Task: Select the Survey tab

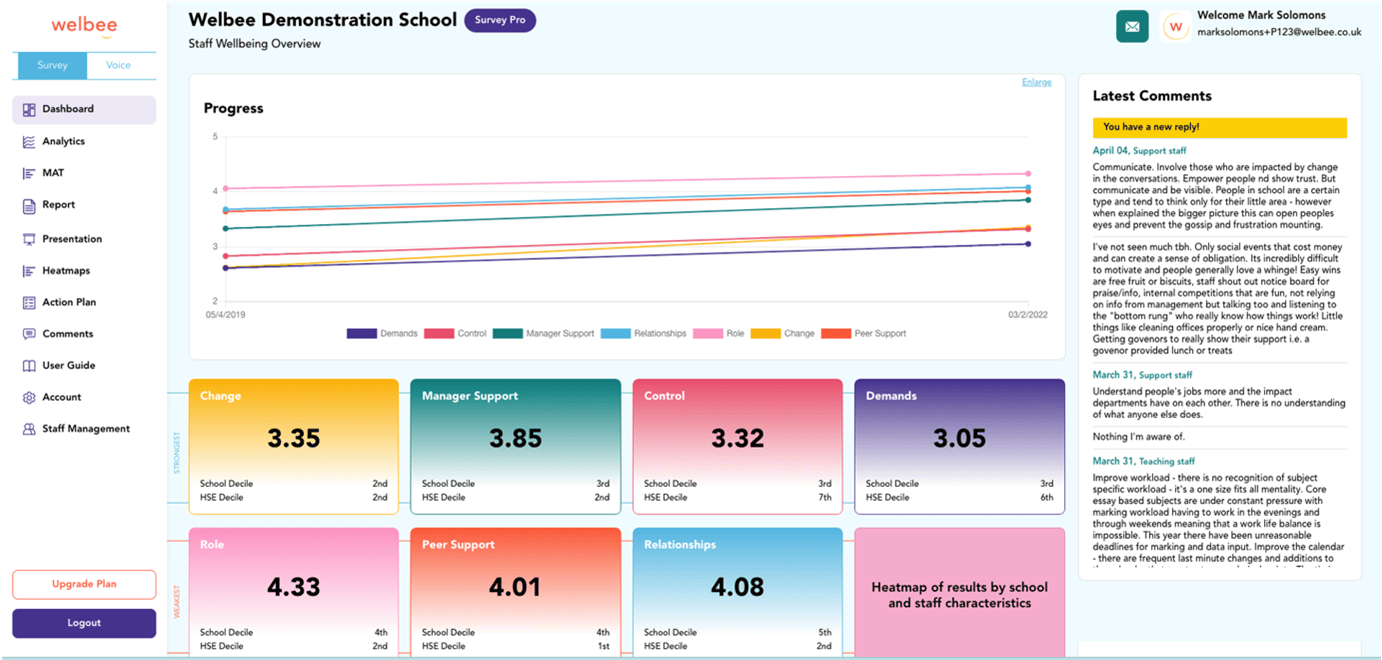Action: click(52, 65)
